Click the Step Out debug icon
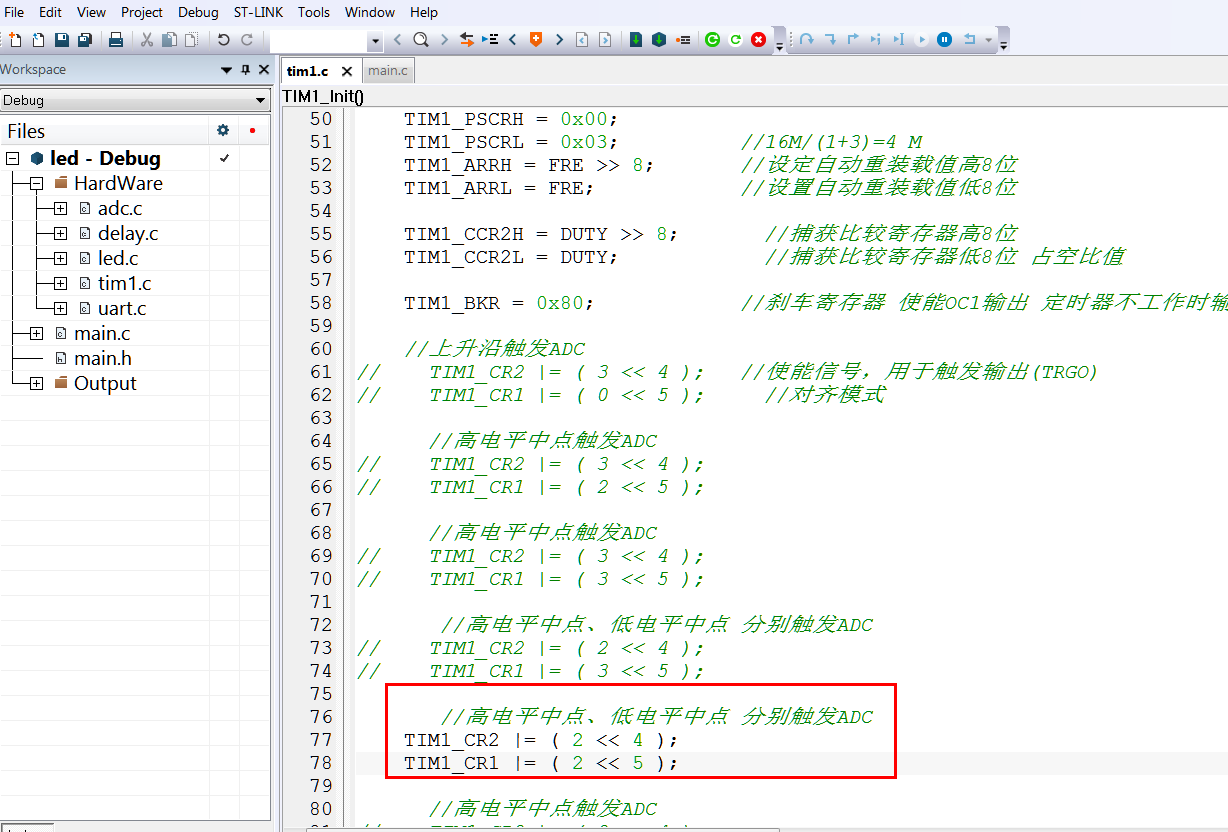The height and width of the screenshot is (832, 1228). coord(852,40)
